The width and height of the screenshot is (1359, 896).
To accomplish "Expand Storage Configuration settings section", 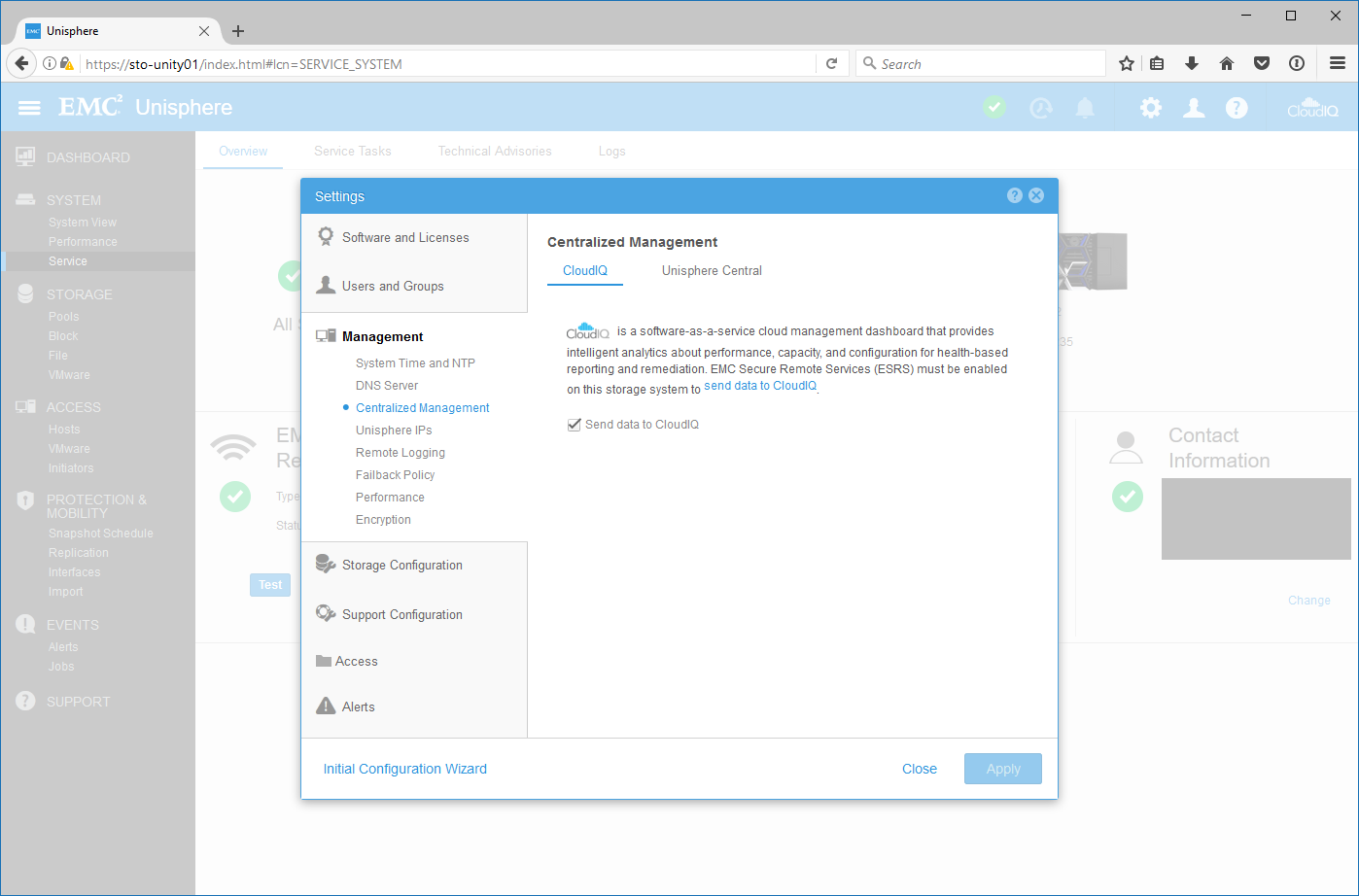I will [401, 565].
